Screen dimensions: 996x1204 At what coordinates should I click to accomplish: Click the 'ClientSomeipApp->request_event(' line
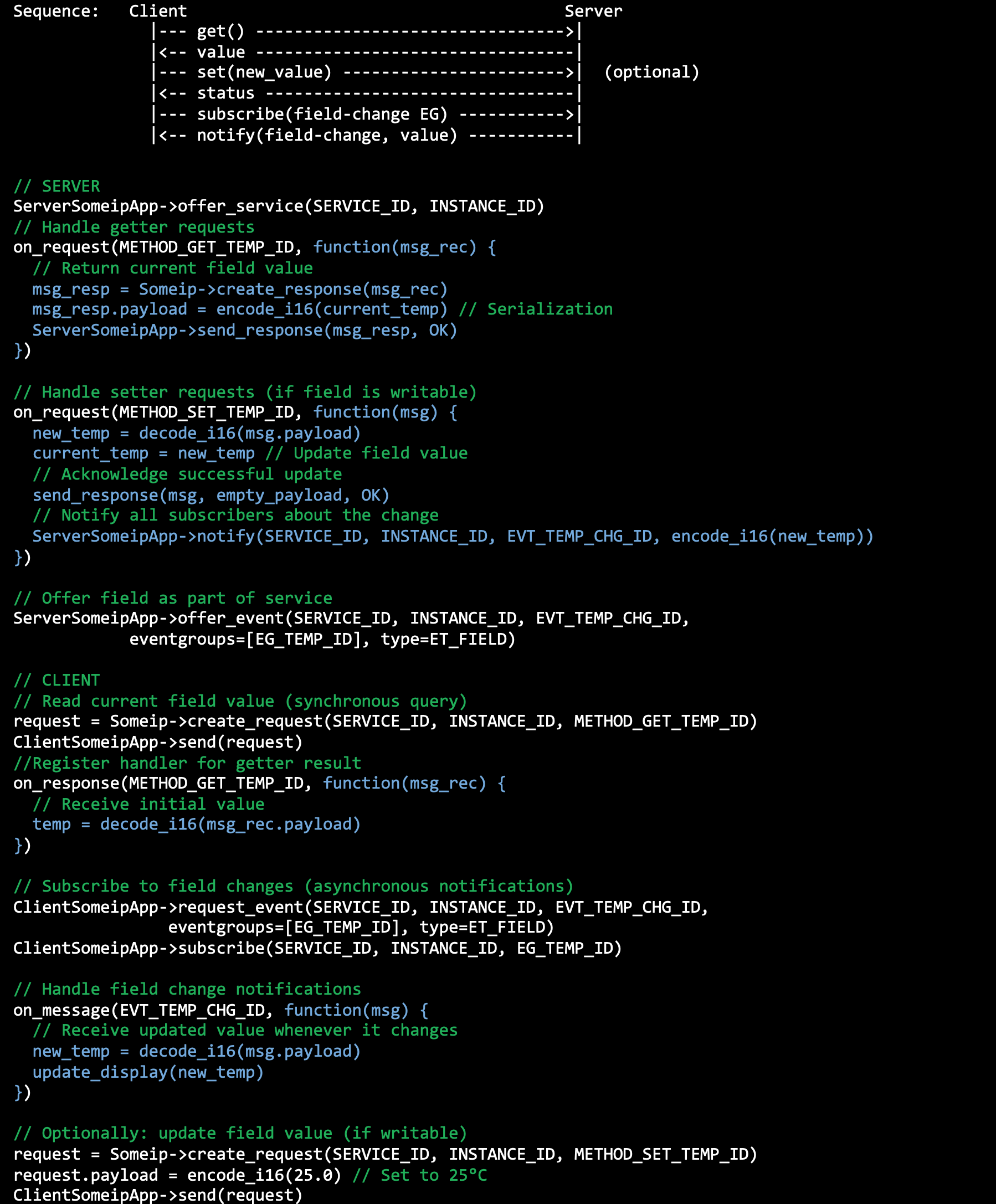tap(361, 908)
